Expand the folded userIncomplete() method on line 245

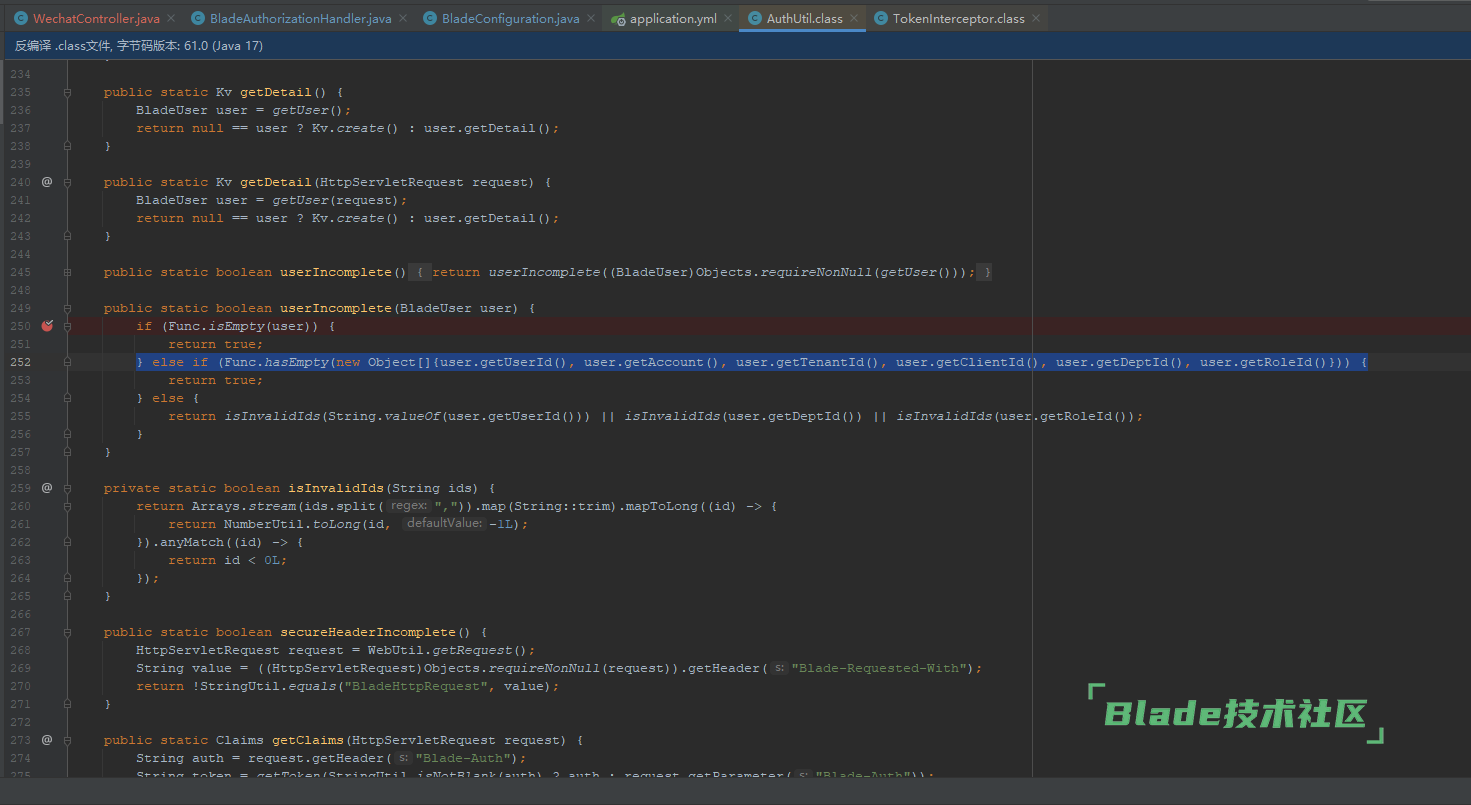coord(68,272)
